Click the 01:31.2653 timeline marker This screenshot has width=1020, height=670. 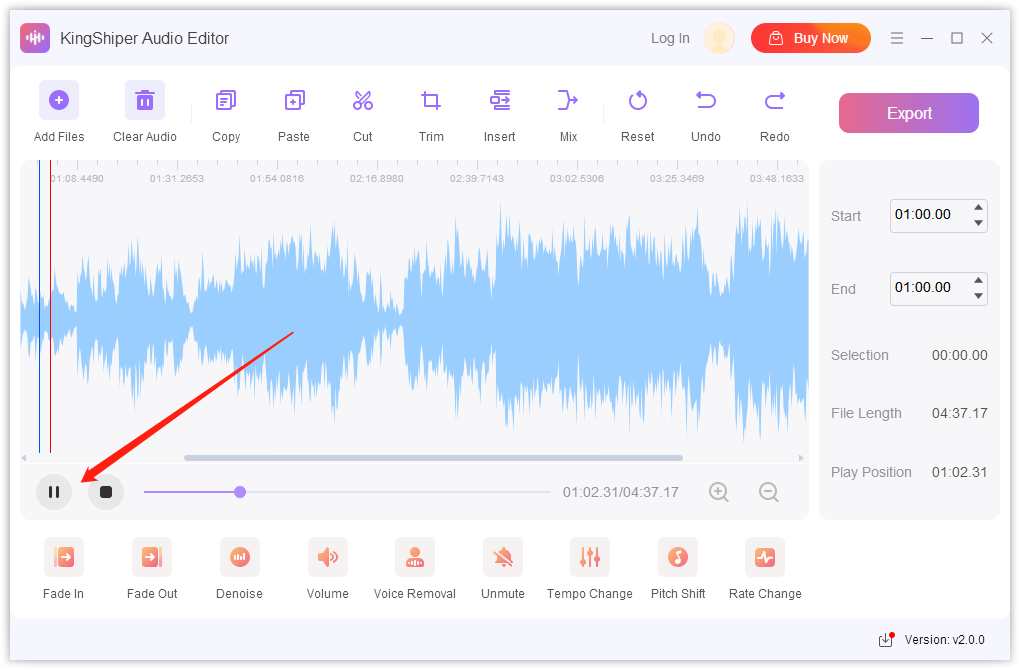coord(177,178)
